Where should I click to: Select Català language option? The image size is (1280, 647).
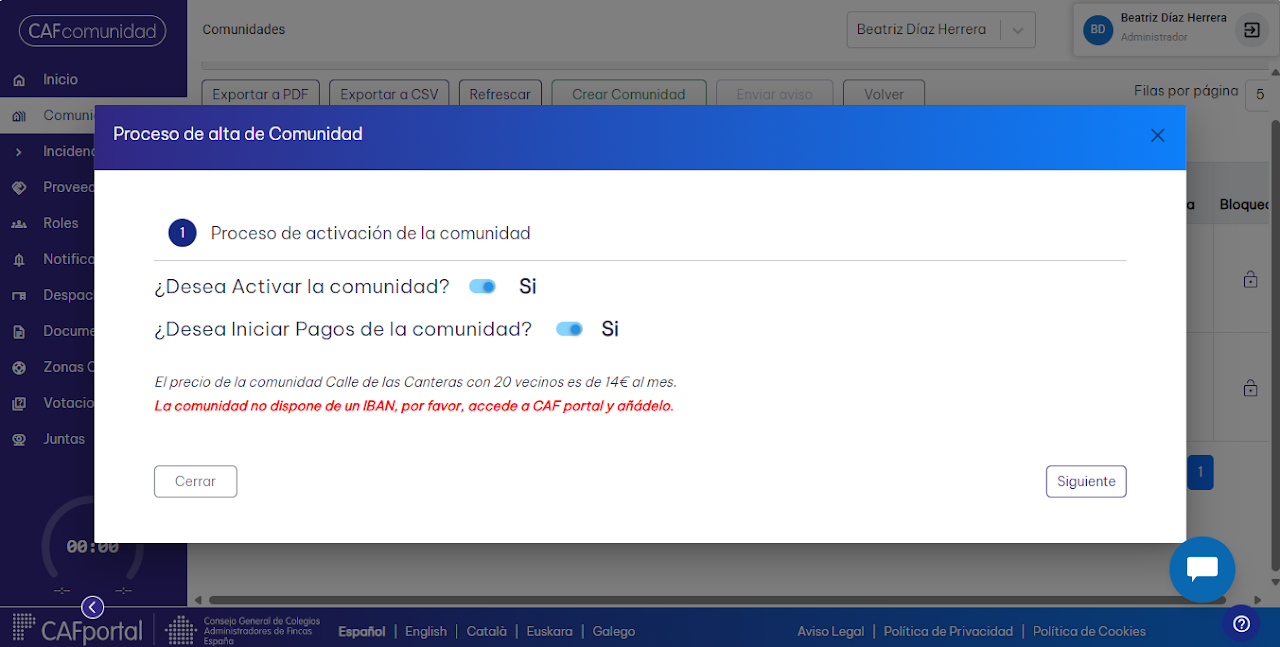(487, 631)
